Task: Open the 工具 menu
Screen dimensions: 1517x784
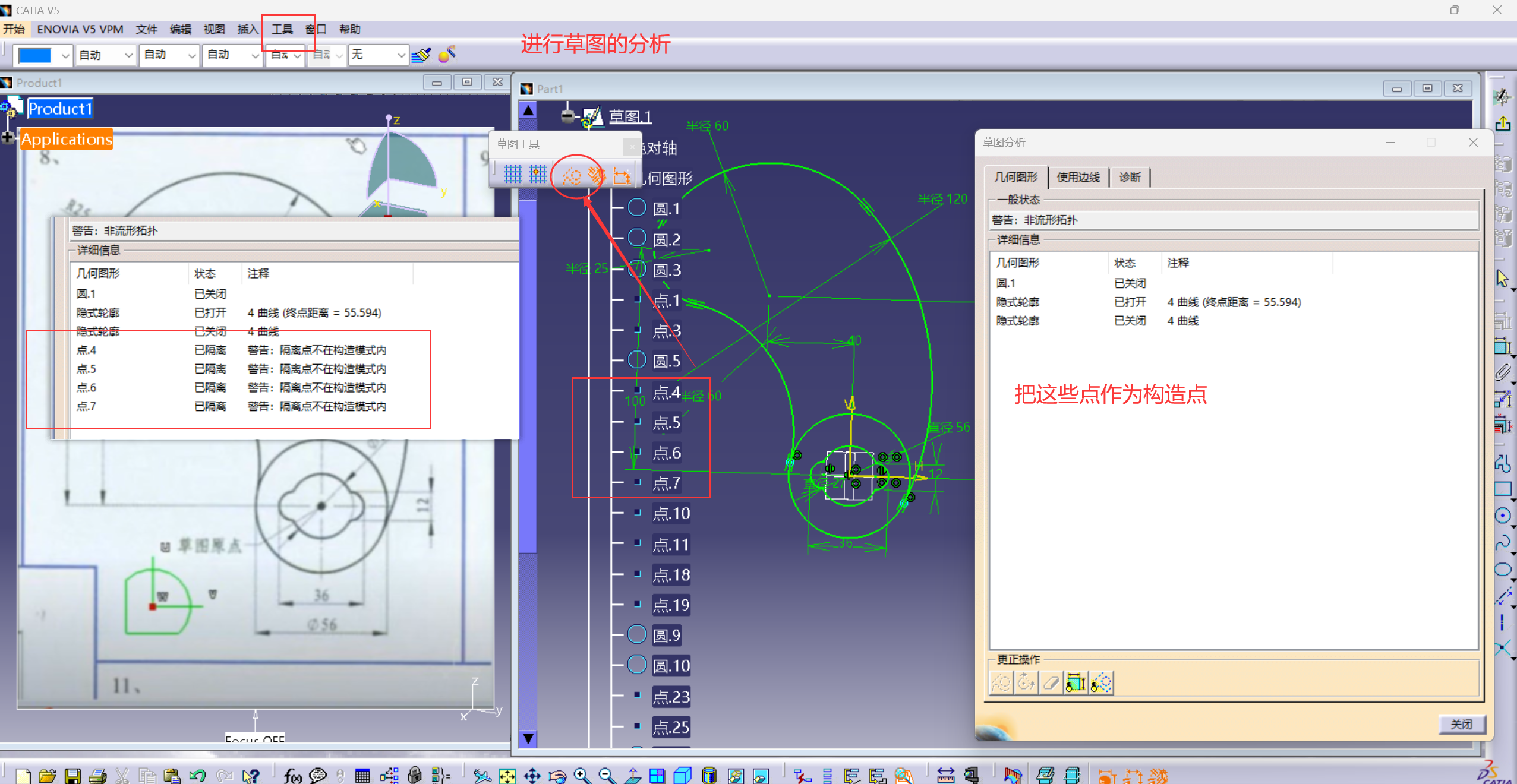Action: pyautogui.click(x=282, y=29)
